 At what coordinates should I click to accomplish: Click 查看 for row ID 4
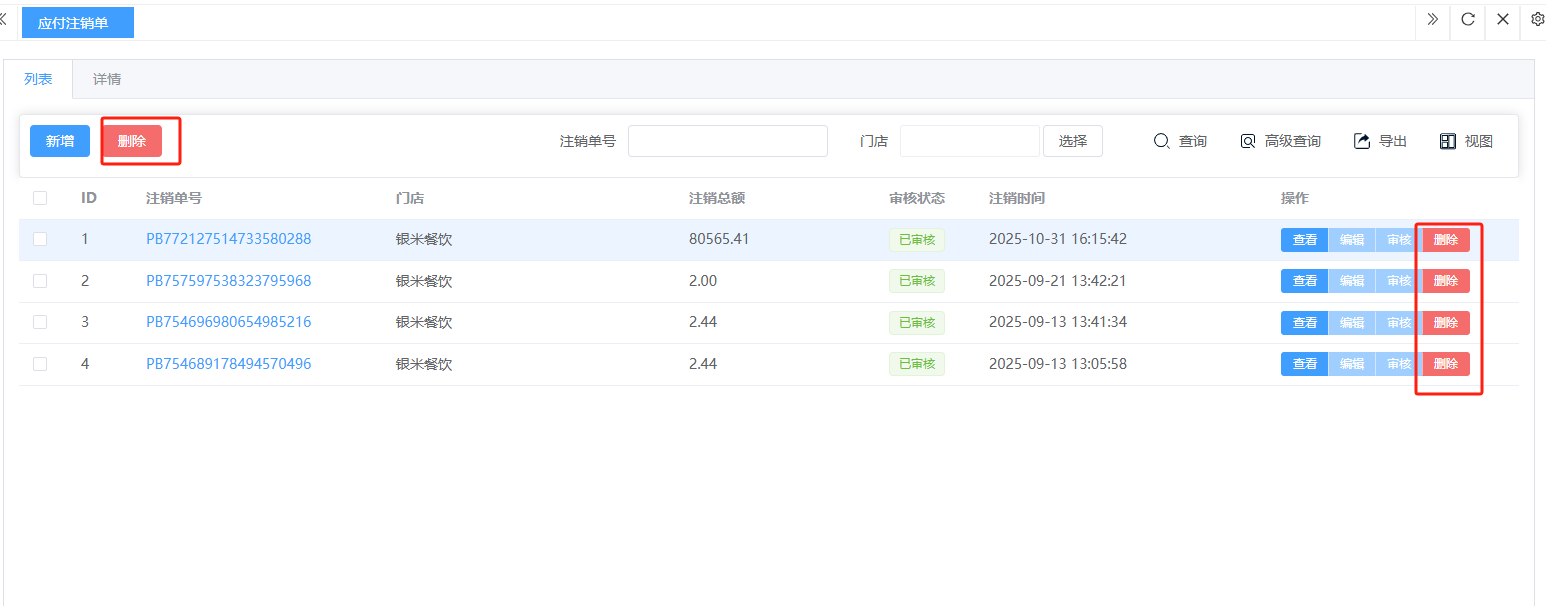[x=1304, y=364]
